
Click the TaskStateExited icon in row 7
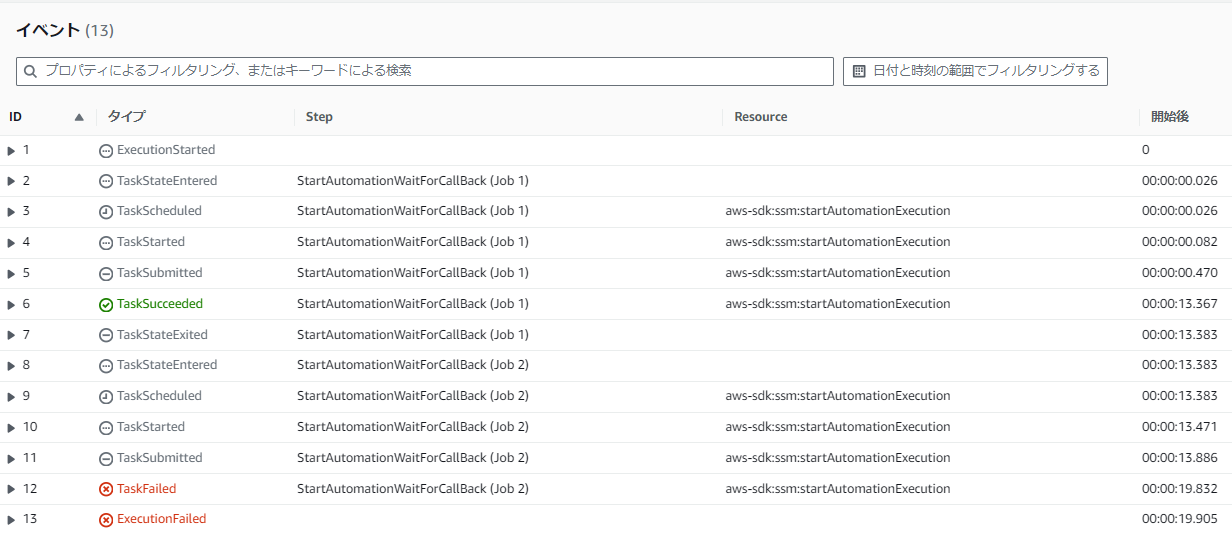(106, 336)
